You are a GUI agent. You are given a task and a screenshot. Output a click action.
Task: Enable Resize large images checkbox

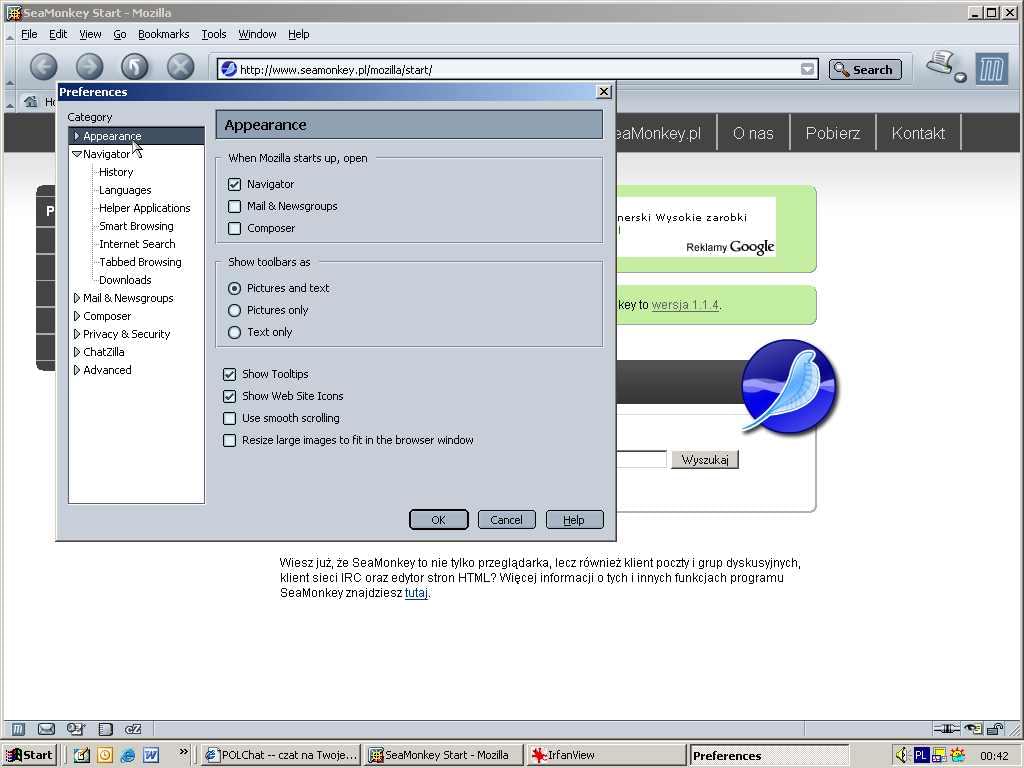229,441
